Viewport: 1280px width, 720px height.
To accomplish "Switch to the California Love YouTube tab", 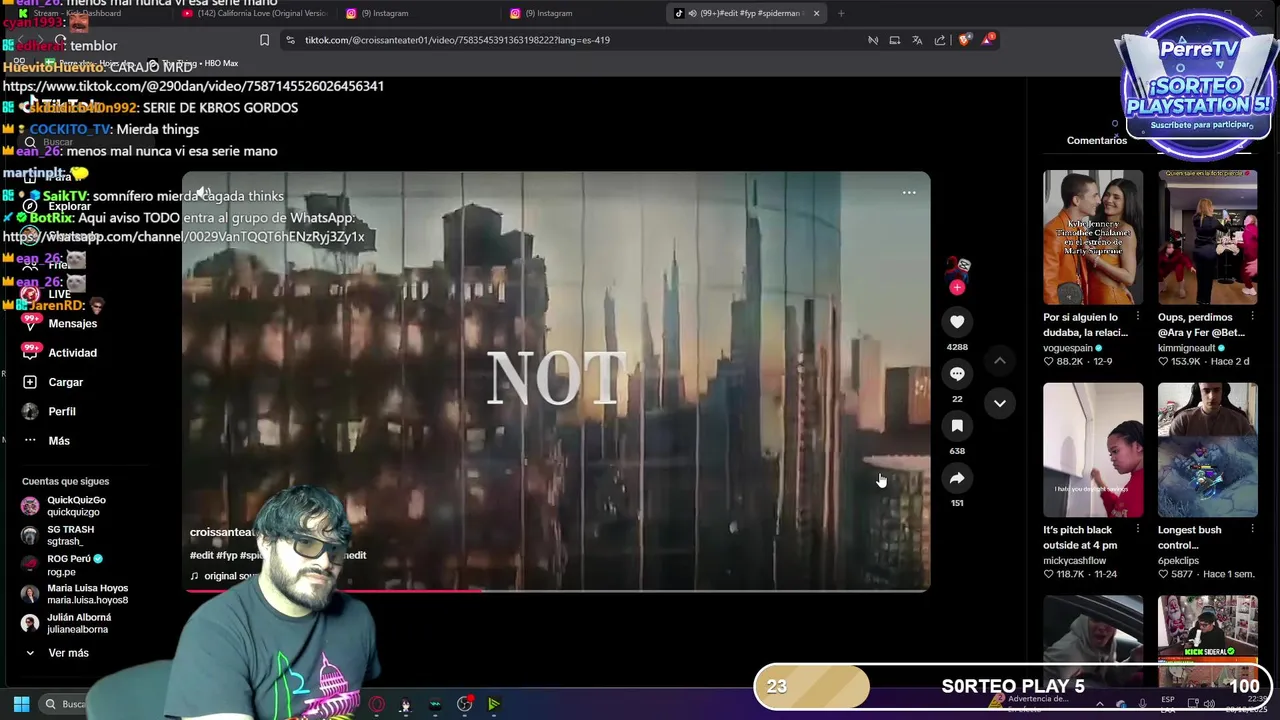I will (x=253, y=13).
